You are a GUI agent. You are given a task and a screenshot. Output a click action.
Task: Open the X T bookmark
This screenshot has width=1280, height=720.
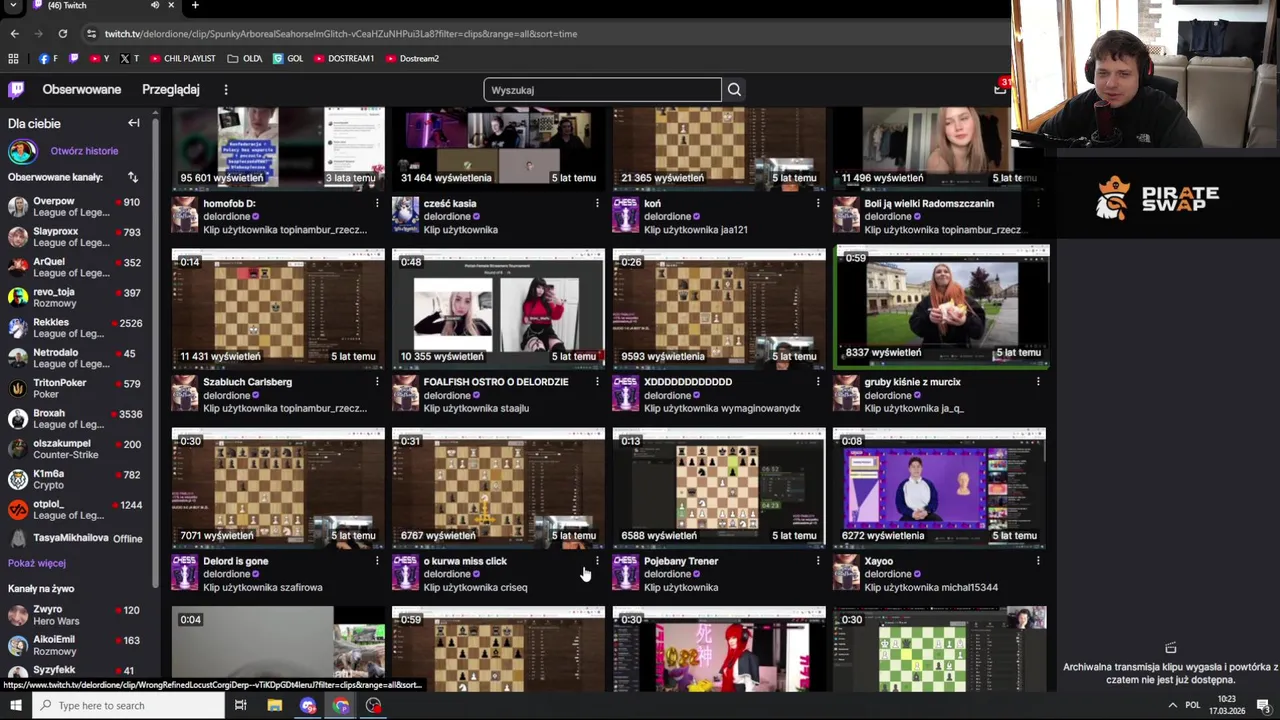click(x=129, y=59)
